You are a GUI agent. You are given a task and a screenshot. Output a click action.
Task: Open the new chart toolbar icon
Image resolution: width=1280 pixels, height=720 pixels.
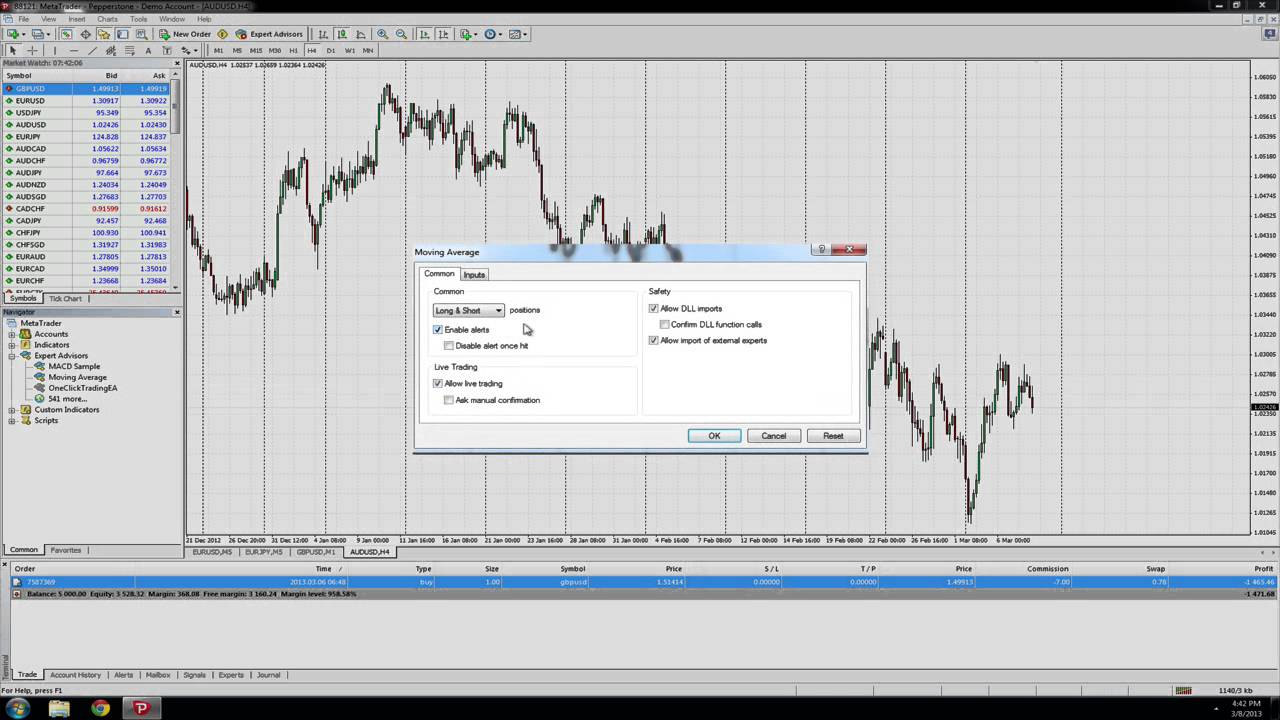pyautogui.click(x=13, y=34)
